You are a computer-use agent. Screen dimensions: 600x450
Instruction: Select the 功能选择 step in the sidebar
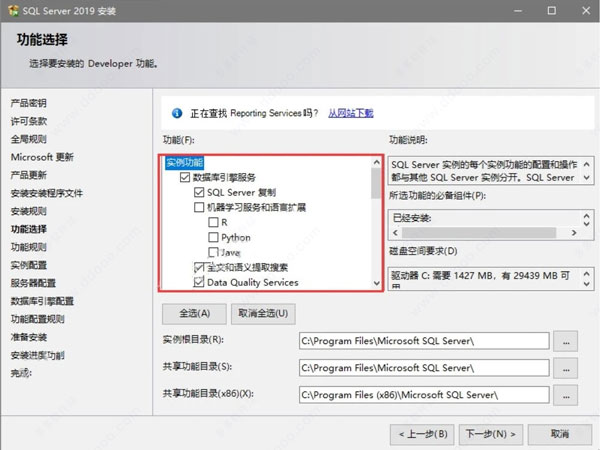coord(29,229)
